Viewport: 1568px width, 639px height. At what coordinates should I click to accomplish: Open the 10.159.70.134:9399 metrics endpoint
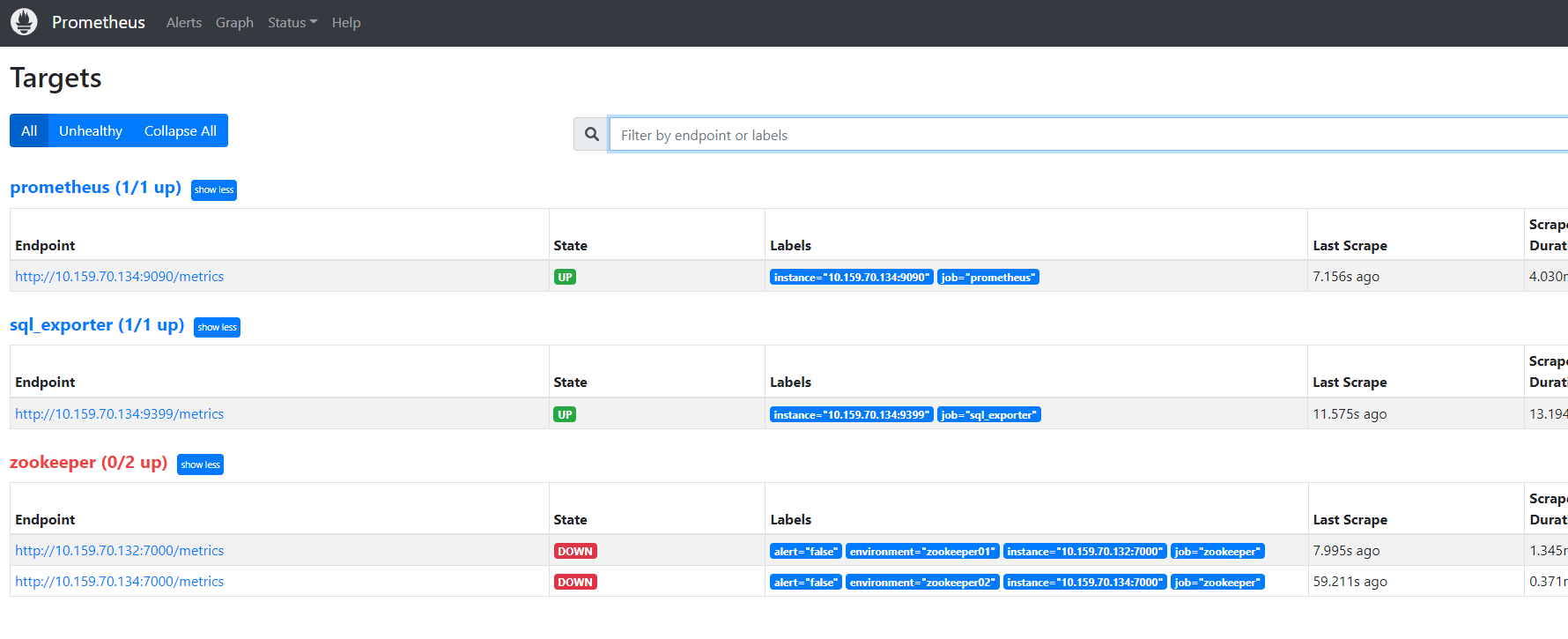pos(119,414)
